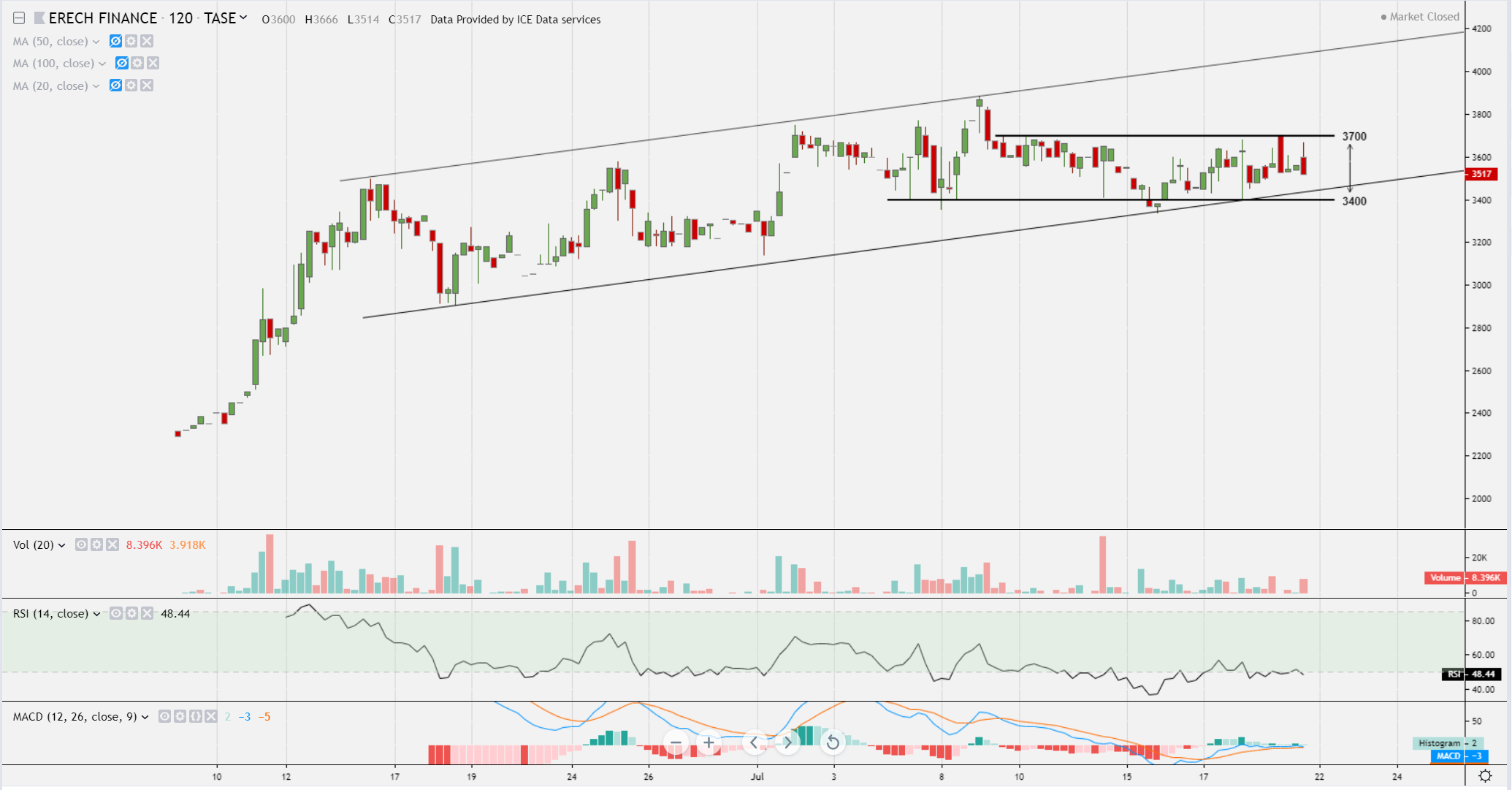Open MACD source code braces icon
This screenshot has height=790, width=1512.
click(x=195, y=716)
